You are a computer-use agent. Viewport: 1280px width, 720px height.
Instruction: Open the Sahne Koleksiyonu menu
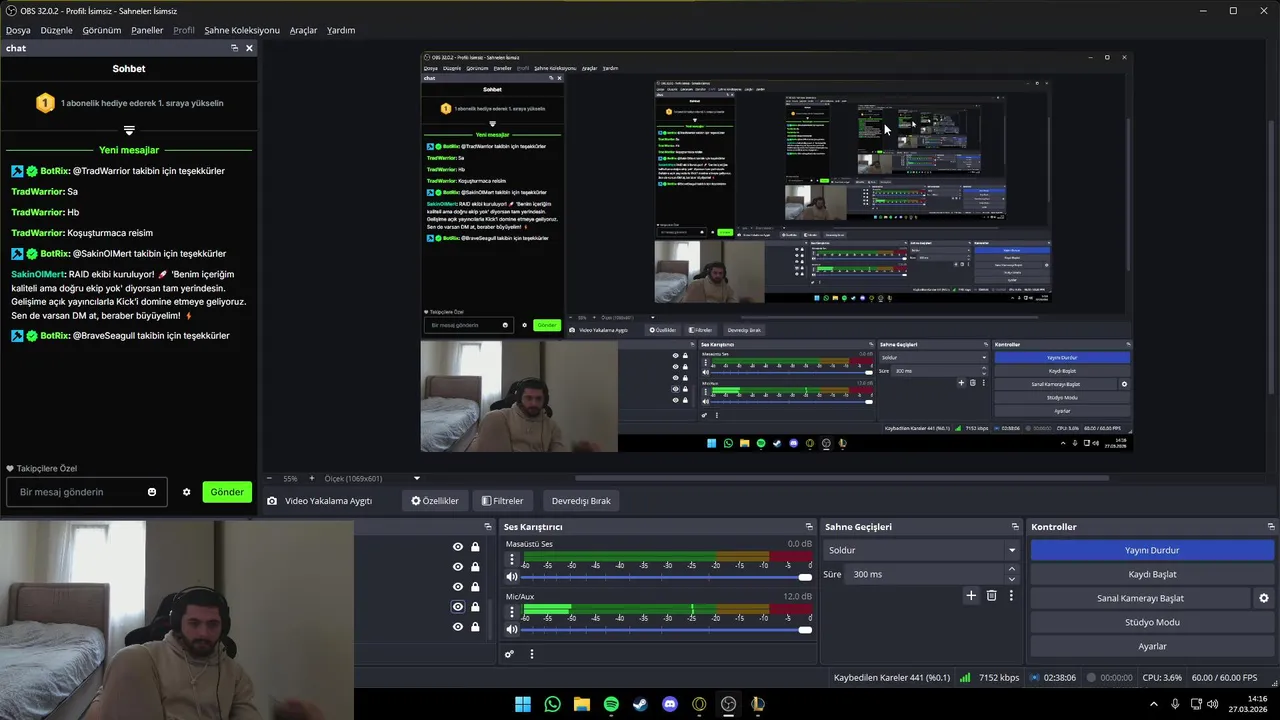tap(242, 30)
